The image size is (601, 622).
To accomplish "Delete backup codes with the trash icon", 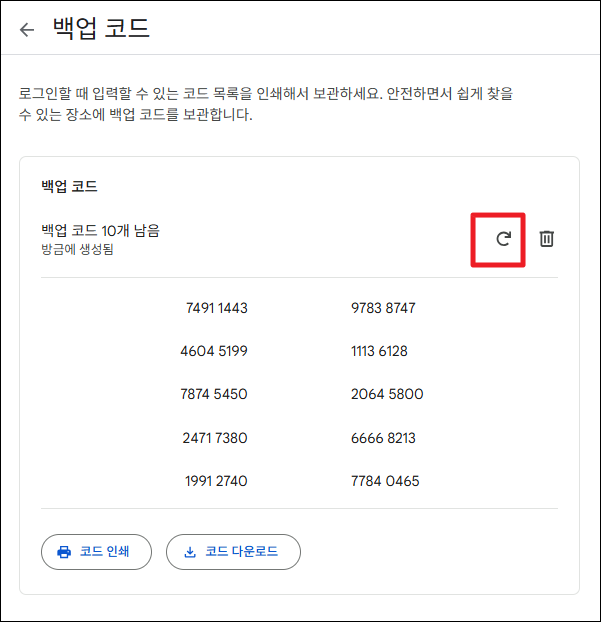I will click(x=547, y=238).
